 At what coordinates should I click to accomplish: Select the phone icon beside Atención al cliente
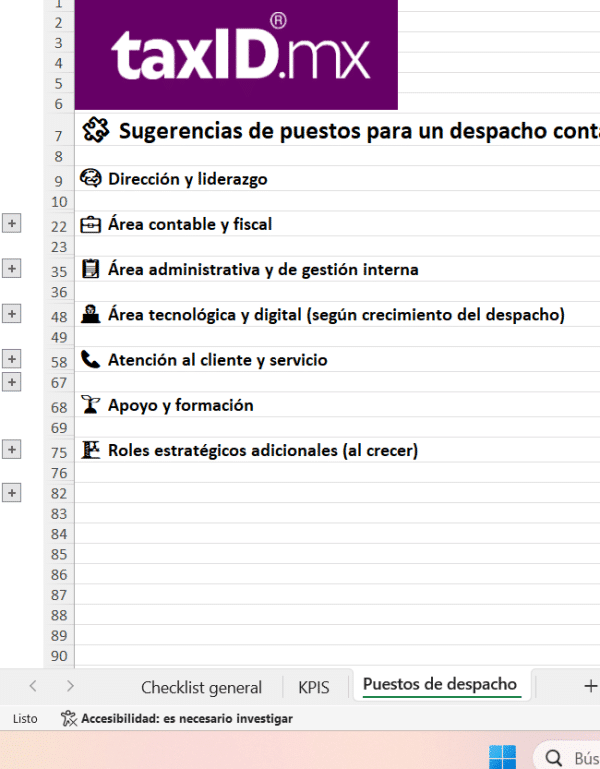tap(91, 359)
